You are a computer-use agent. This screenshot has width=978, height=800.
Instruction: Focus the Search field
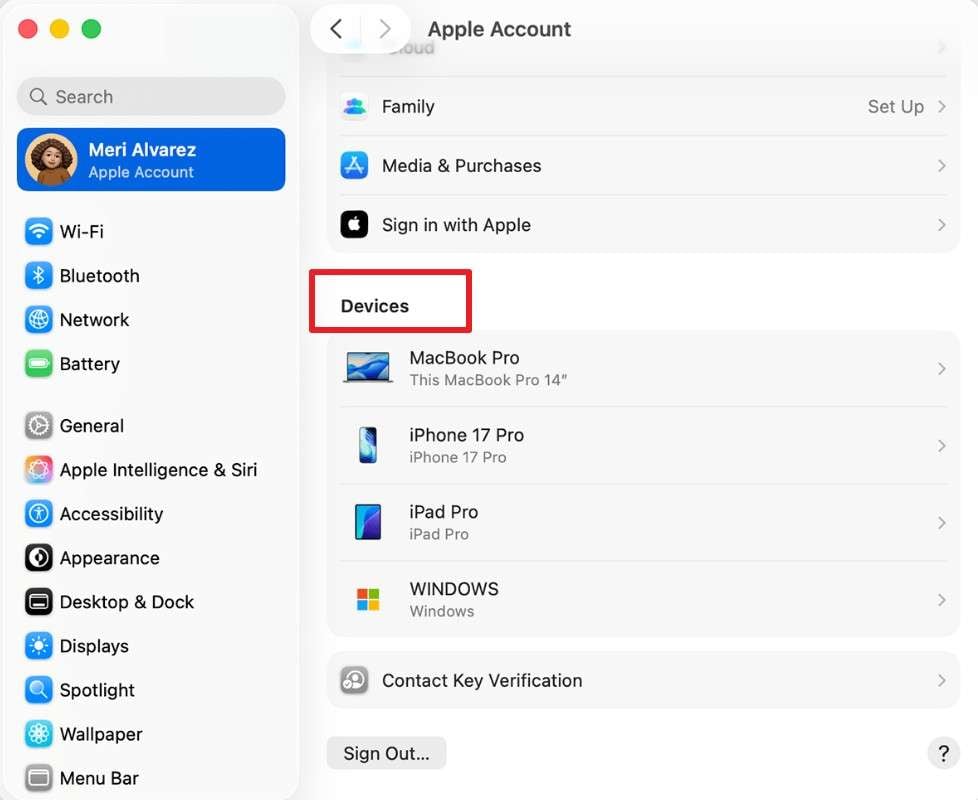(x=151, y=97)
